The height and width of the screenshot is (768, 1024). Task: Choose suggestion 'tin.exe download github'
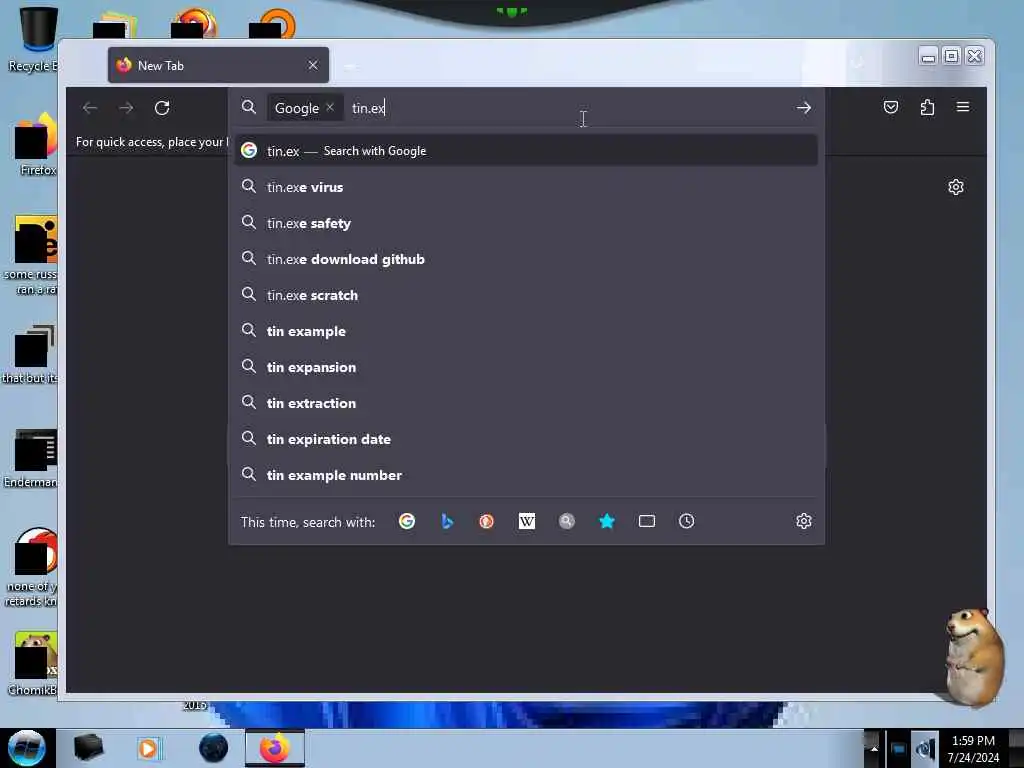(x=526, y=259)
